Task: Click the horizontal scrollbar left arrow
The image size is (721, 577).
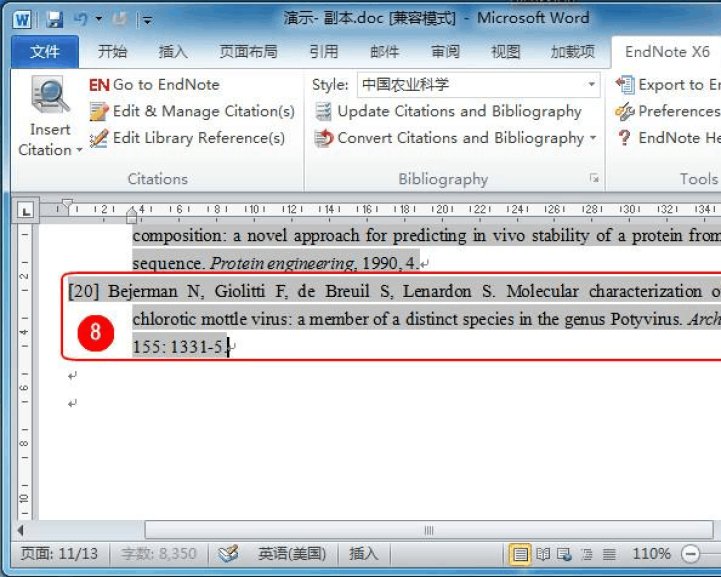Action: pos(21,530)
